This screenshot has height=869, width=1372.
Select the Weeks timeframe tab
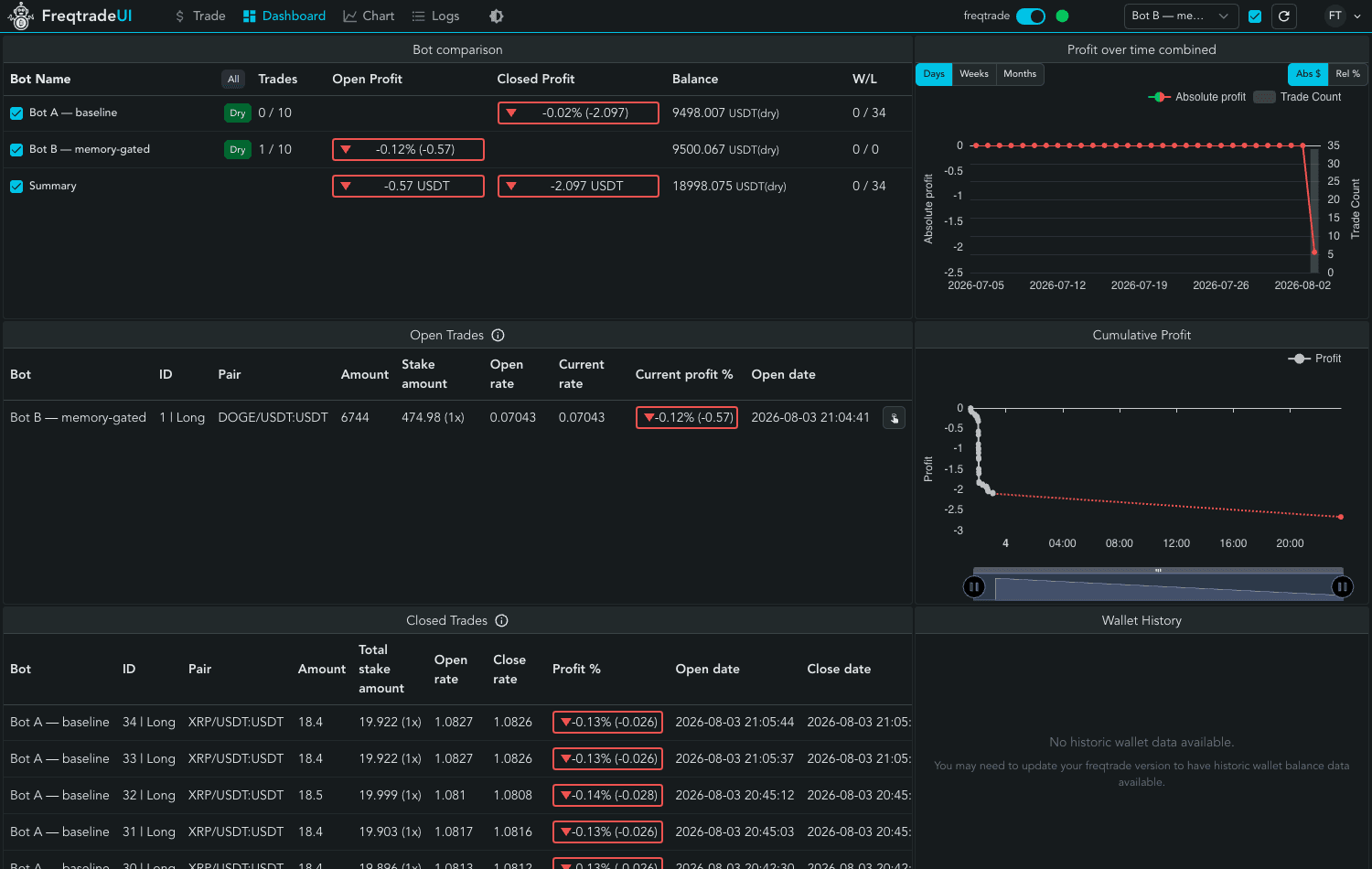click(x=974, y=74)
